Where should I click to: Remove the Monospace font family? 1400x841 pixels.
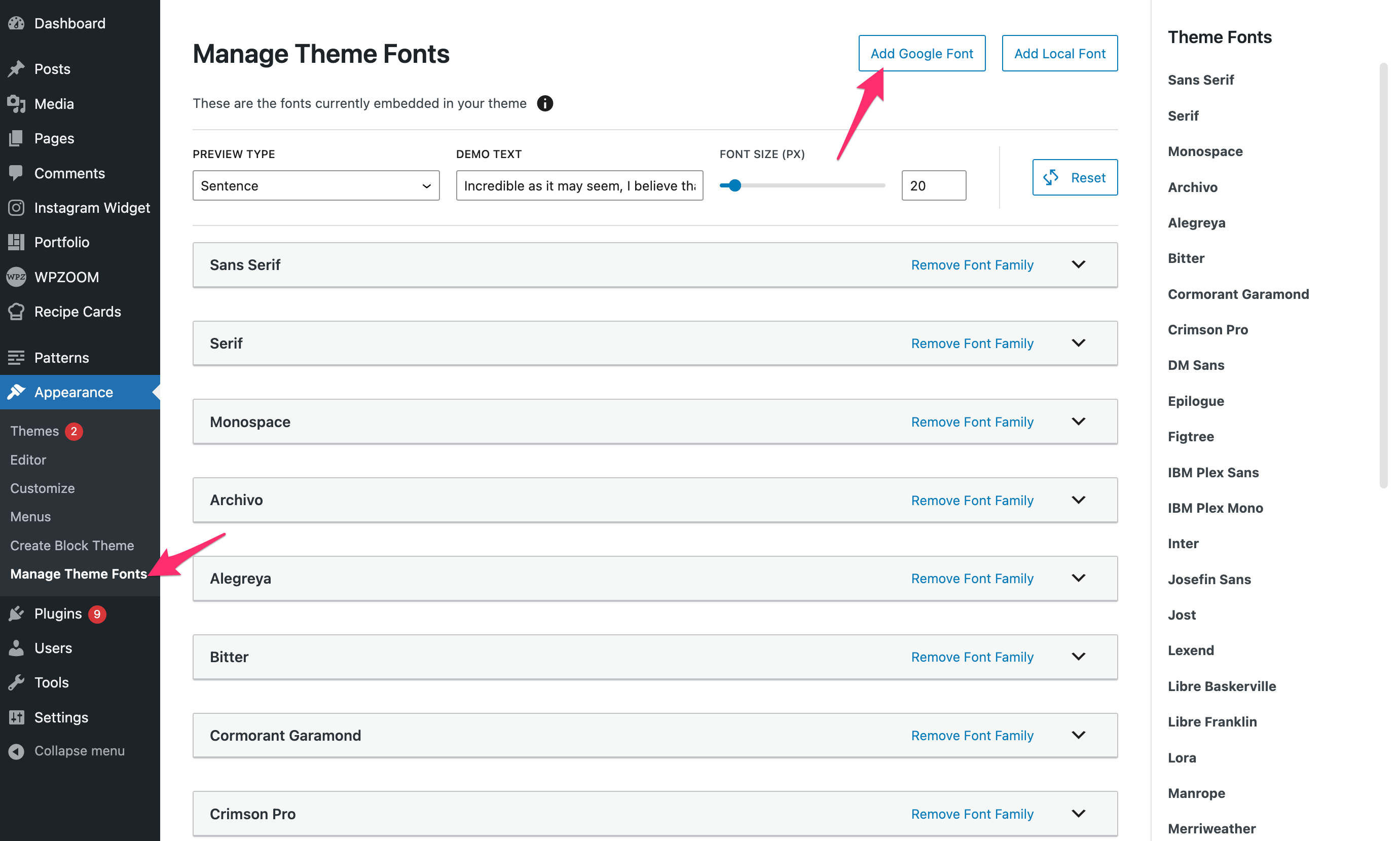972,422
